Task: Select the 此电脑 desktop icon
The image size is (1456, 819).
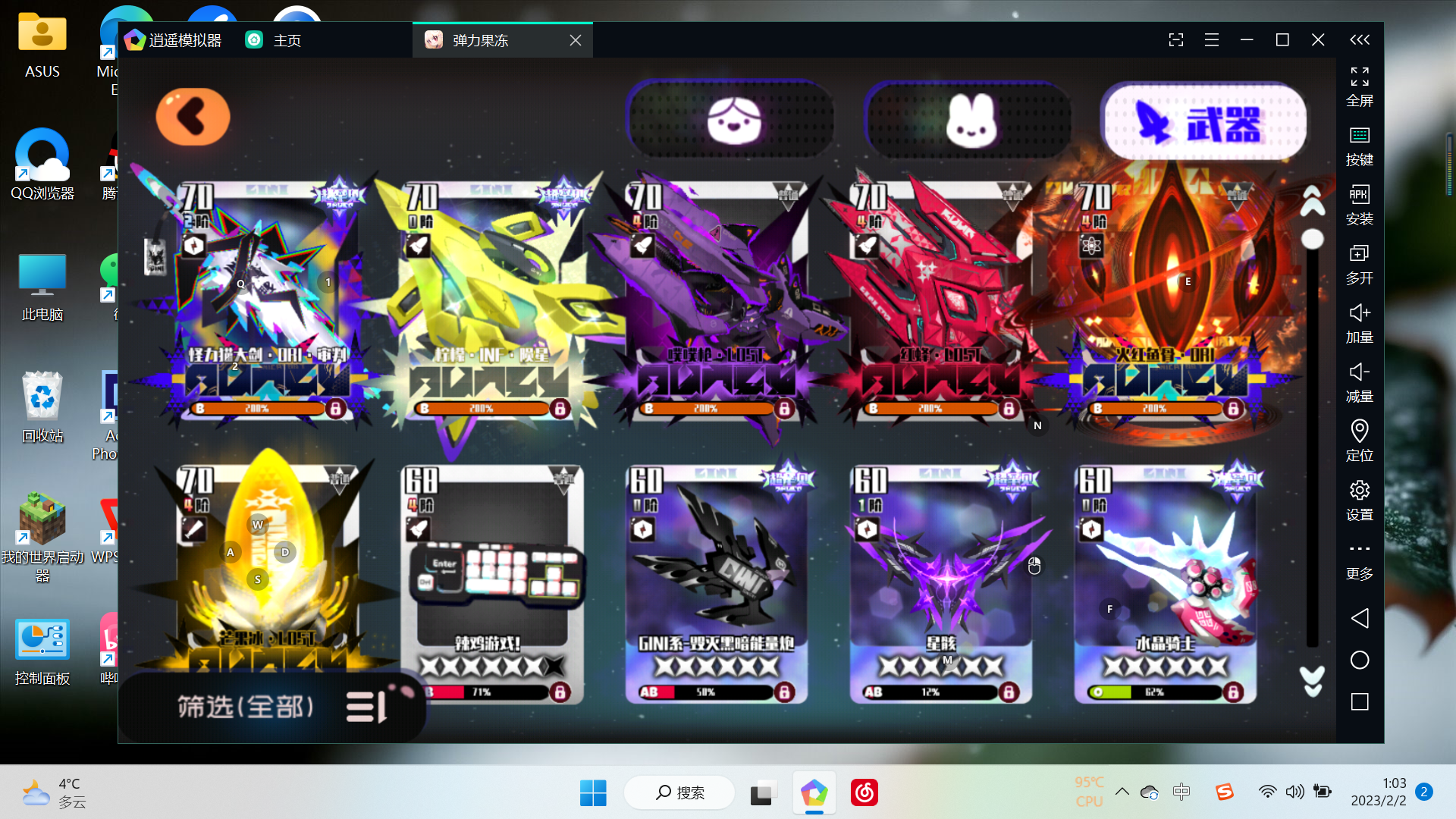Action: coord(42,285)
